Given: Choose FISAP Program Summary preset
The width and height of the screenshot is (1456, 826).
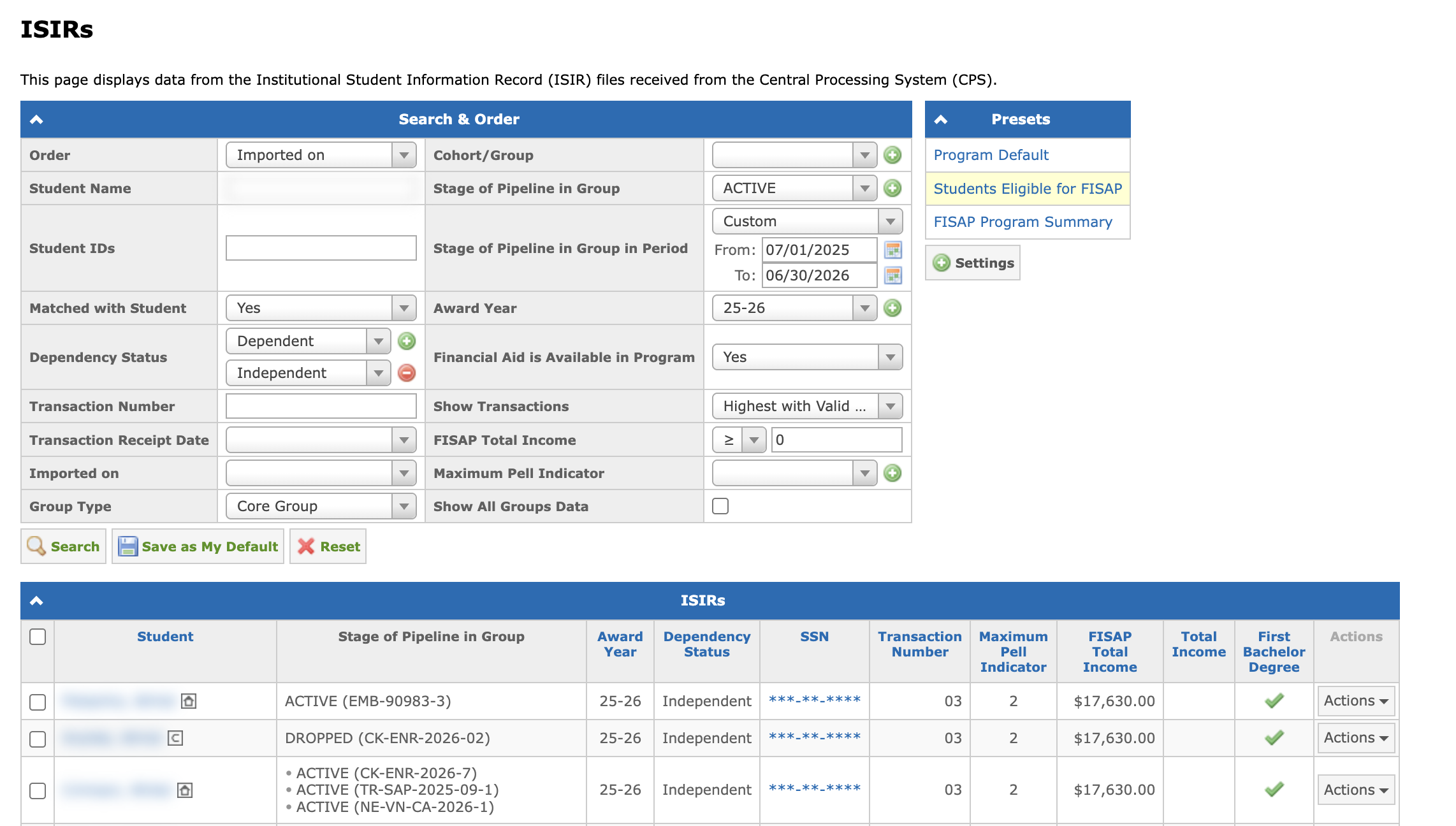Looking at the screenshot, I should (x=1023, y=222).
